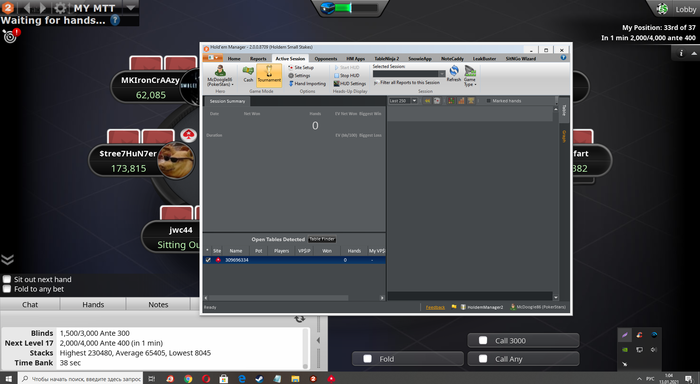
Task: Open the Windows Start menu
Action: [x=8, y=378]
